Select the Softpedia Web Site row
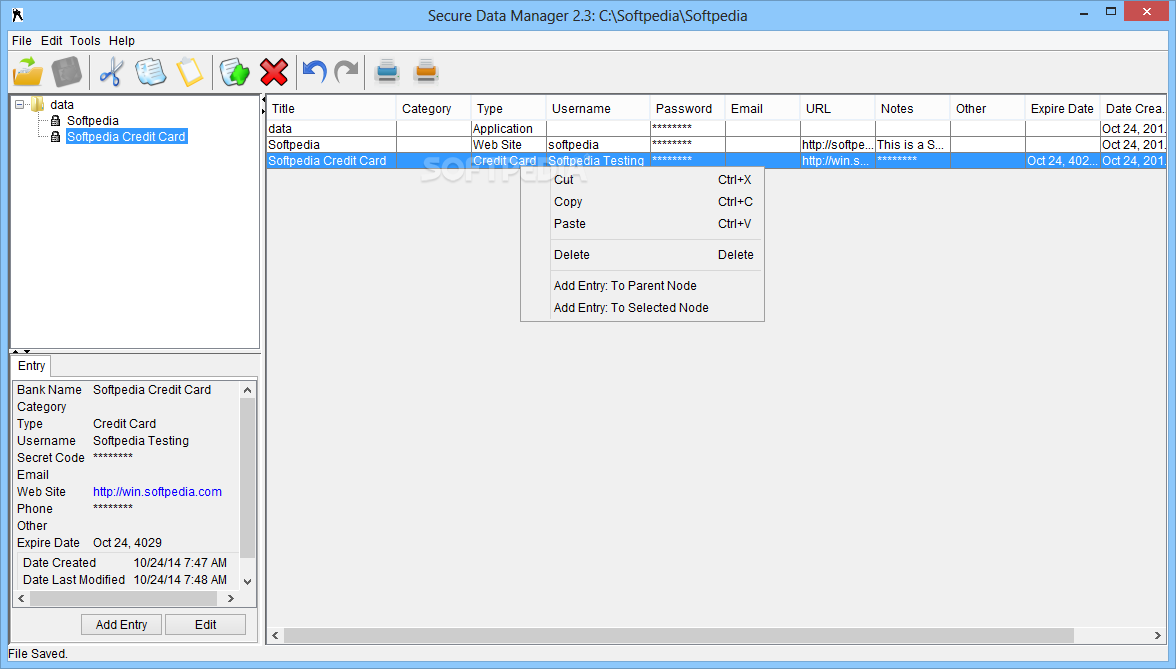The height and width of the screenshot is (669, 1176). click(x=716, y=145)
